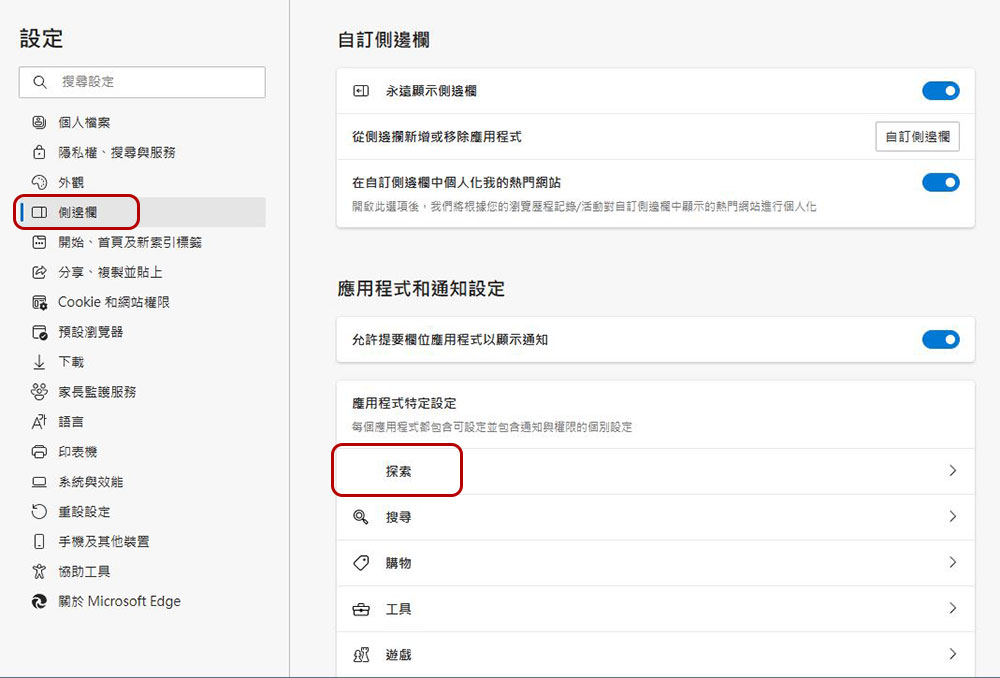Select 系統與效能 in the sidebar

pos(90,482)
